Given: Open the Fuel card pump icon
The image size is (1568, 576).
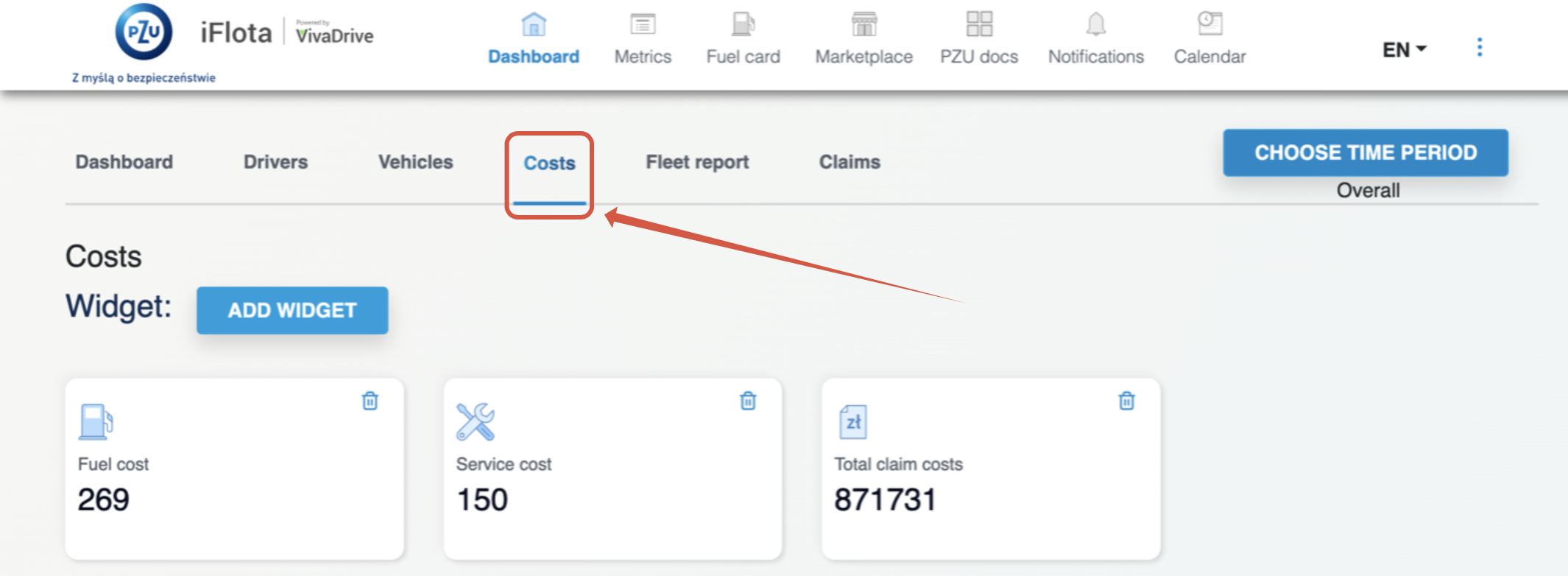Looking at the screenshot, I should tap(743, 24).
